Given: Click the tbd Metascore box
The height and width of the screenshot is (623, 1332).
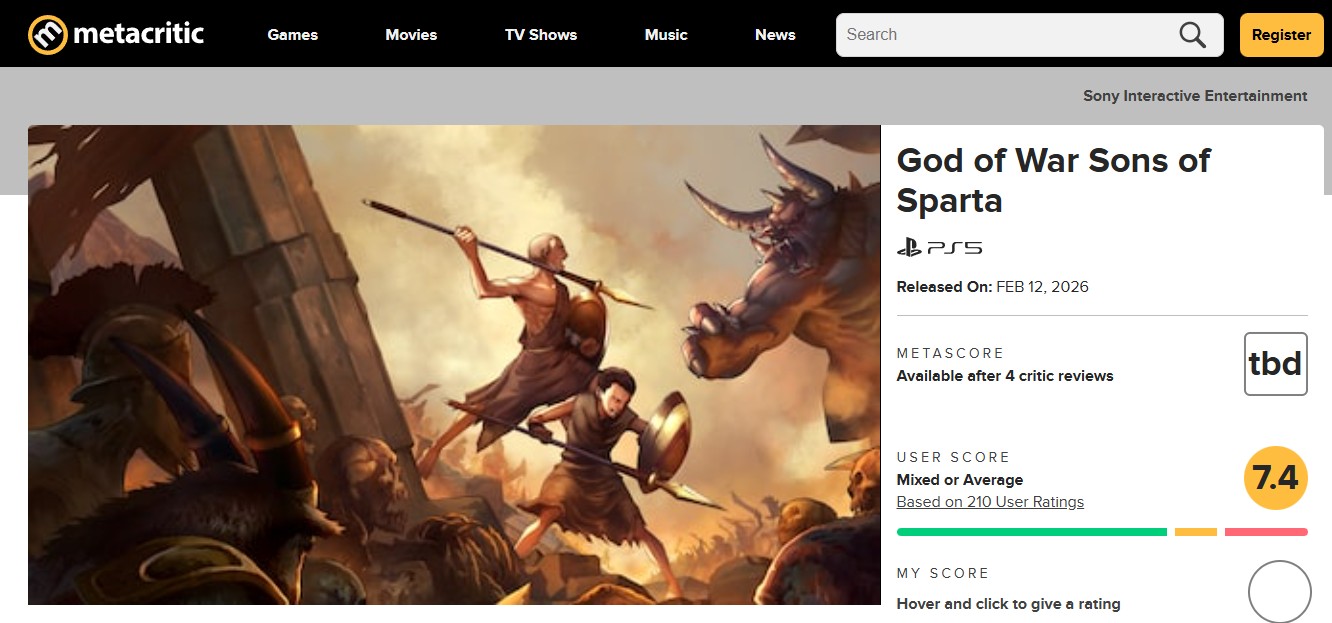Looking at the screenshot, I should click(x=1275, y=364).
